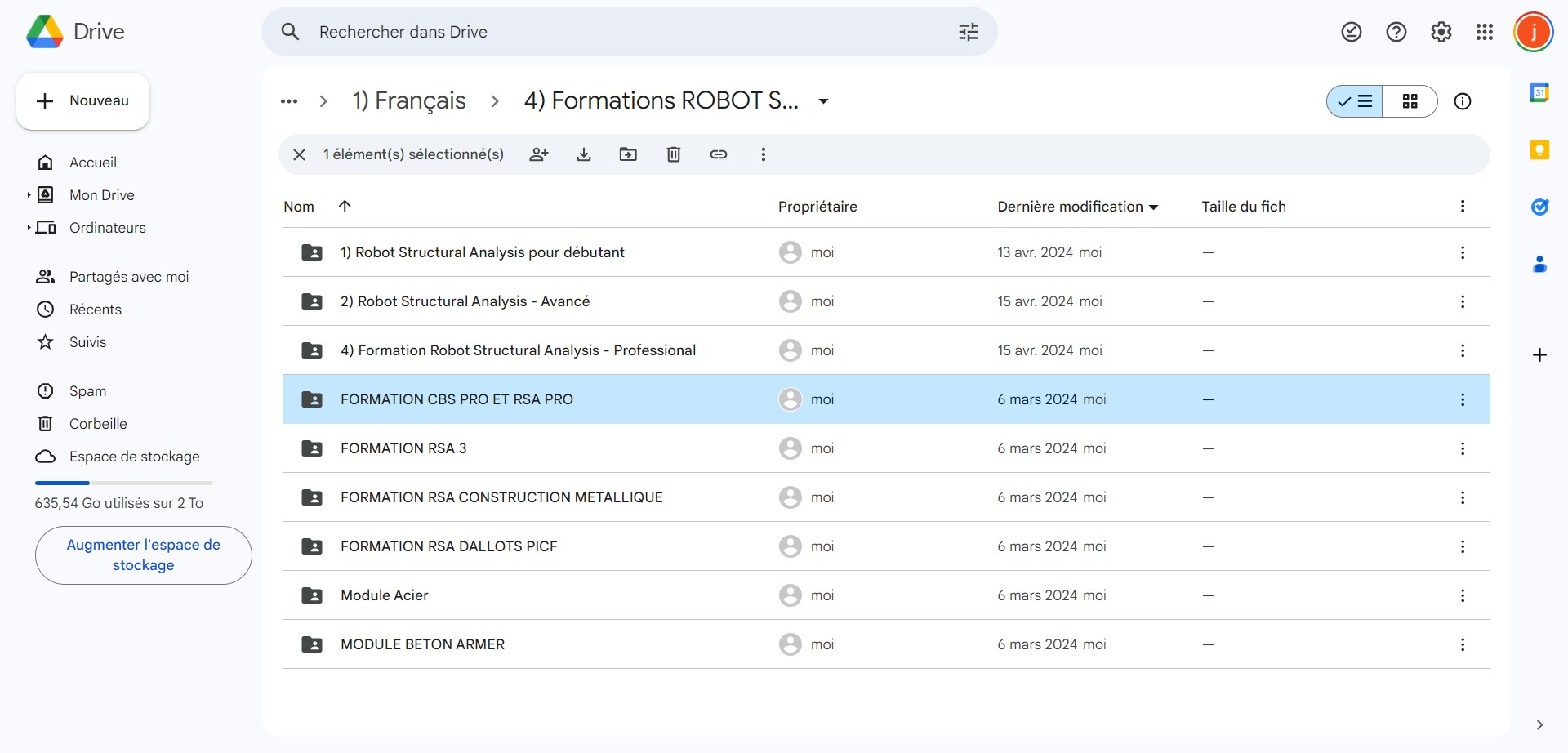
Task: Navigate to 1) Français breadcrumb
Action: [409, 100]
